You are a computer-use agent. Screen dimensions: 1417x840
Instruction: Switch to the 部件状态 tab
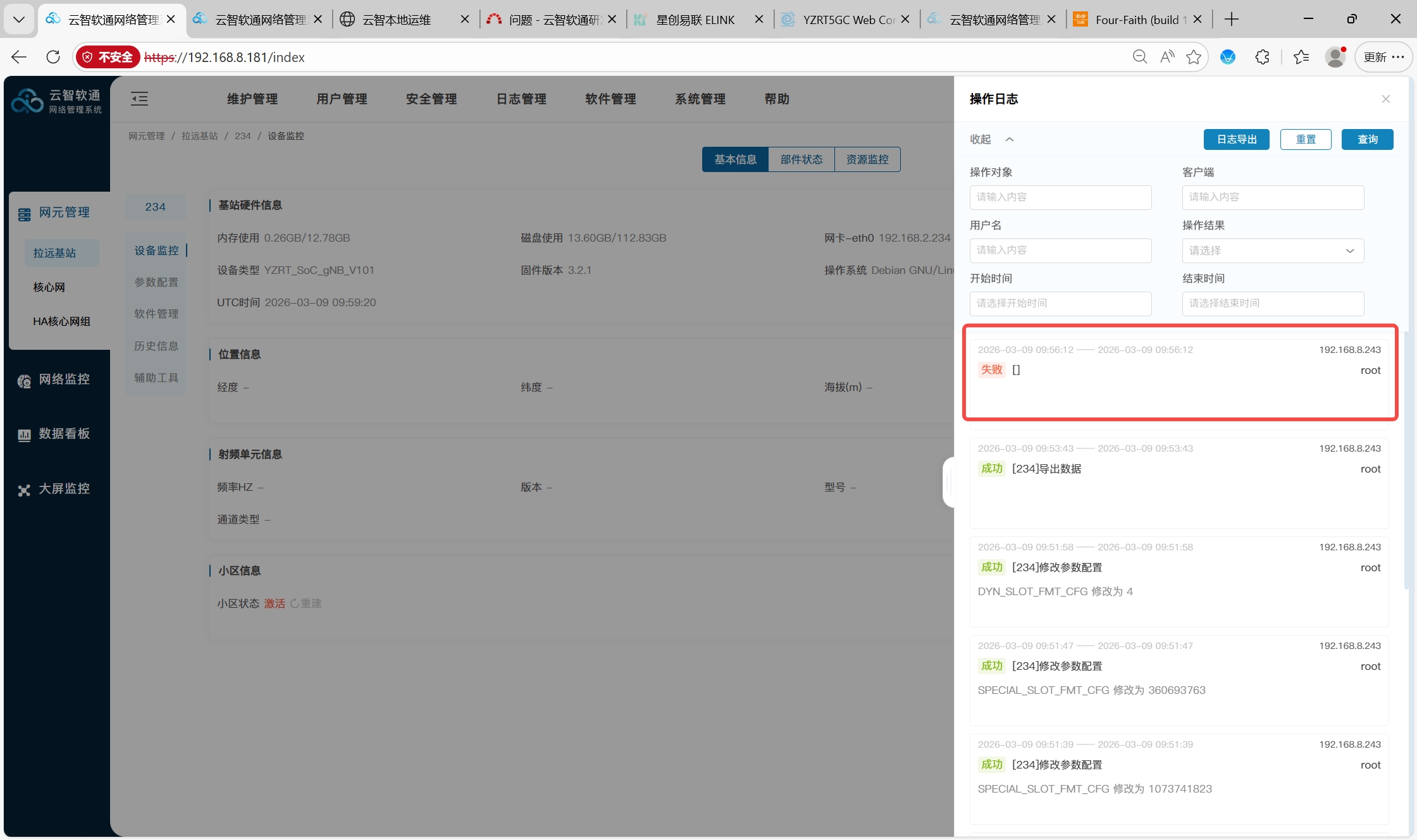click(x=801, y=159)
